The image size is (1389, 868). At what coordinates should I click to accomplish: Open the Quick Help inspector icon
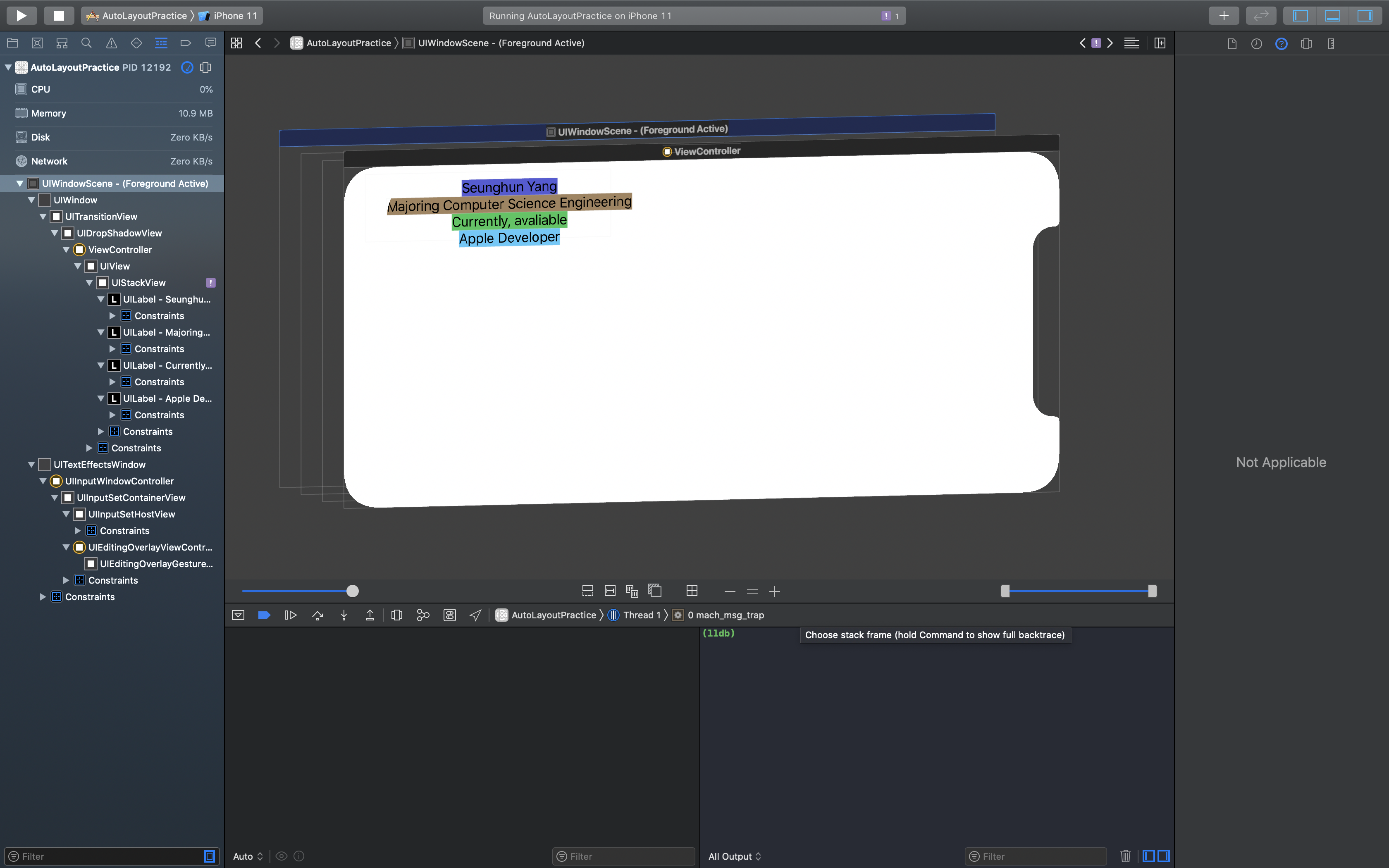coord(1281,44)
